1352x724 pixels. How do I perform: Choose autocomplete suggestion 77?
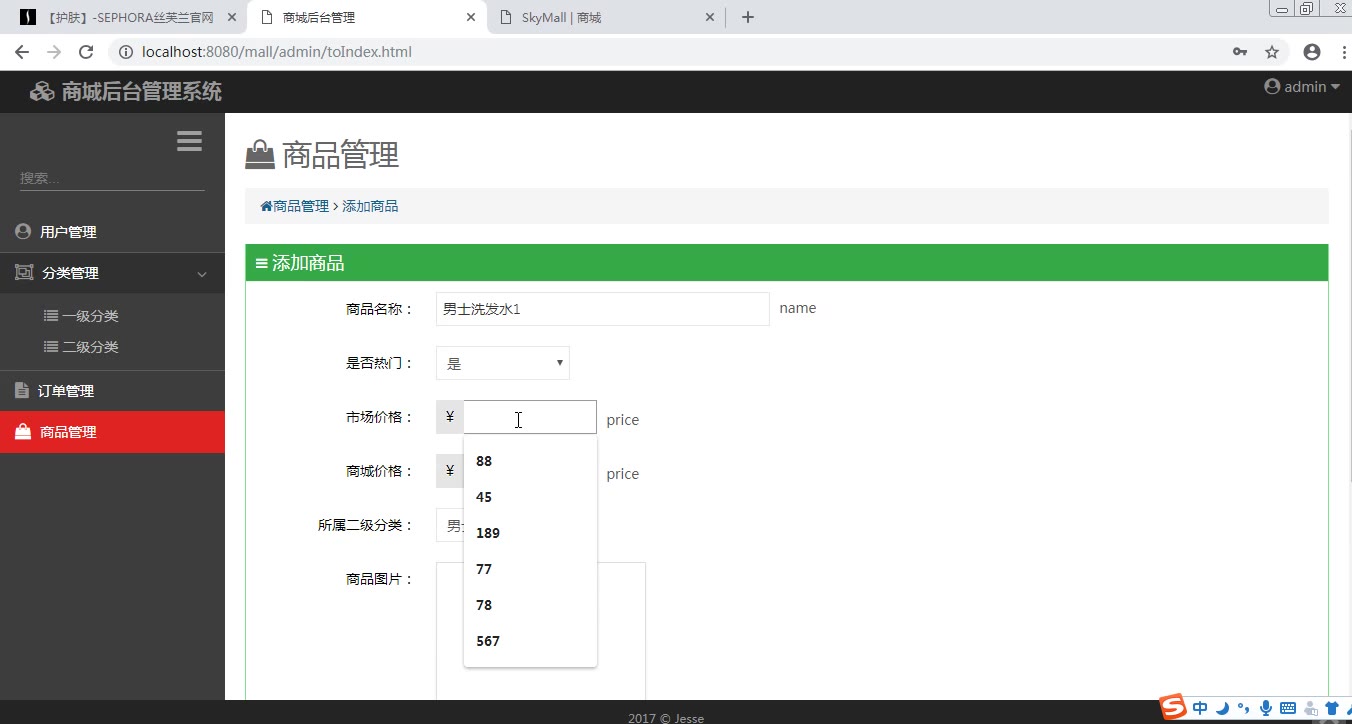click(x=530, y=569)
